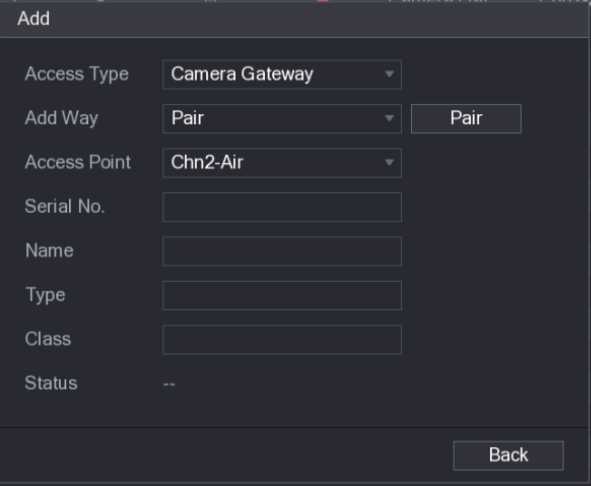The height and width of the screenshot is (486, 591).
Task: Focus the Serial No. input field
Action: click(x=282, y=207)
